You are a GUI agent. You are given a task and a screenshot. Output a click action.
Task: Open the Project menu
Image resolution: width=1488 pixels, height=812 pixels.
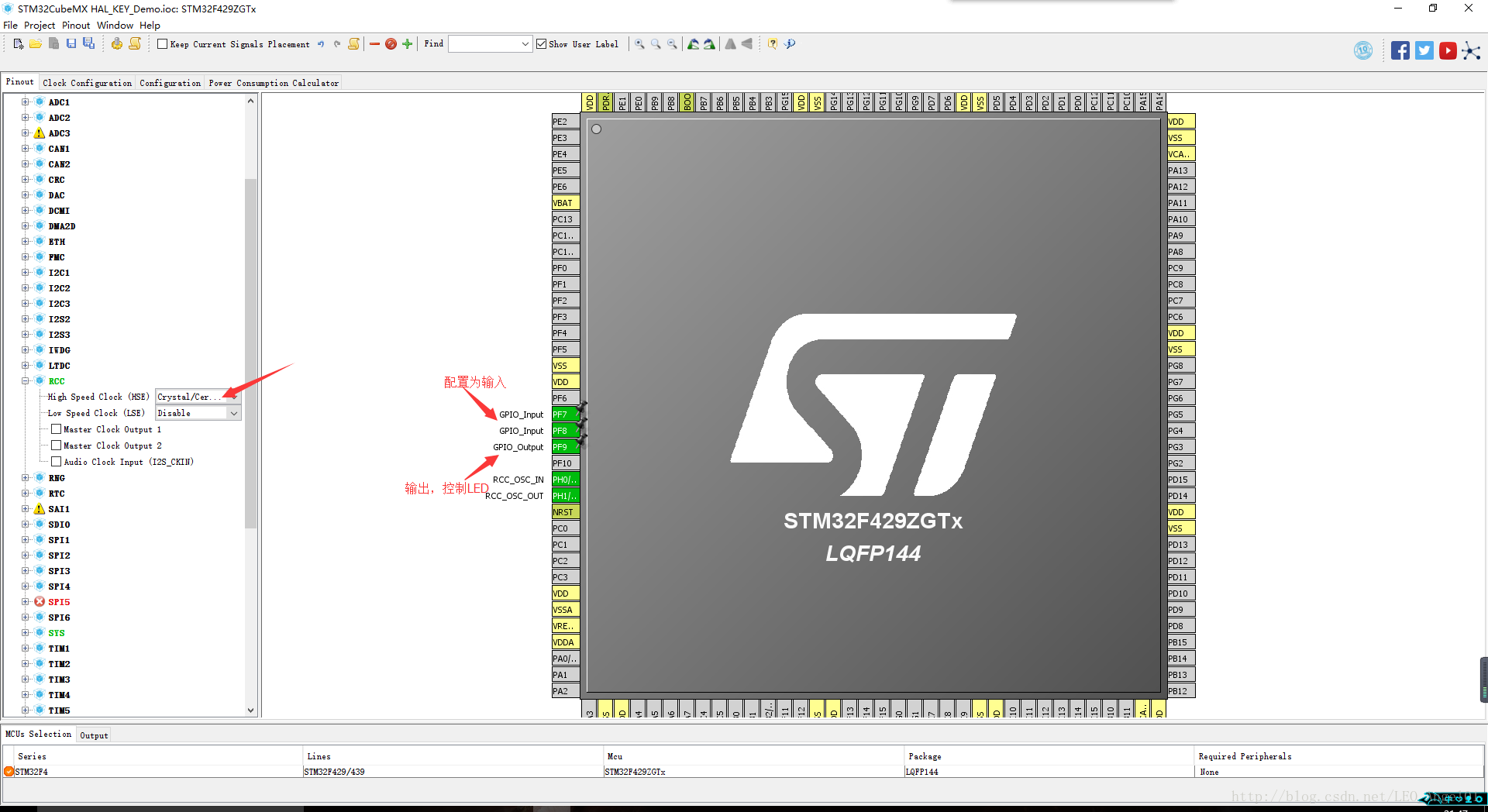pos(40,26)
